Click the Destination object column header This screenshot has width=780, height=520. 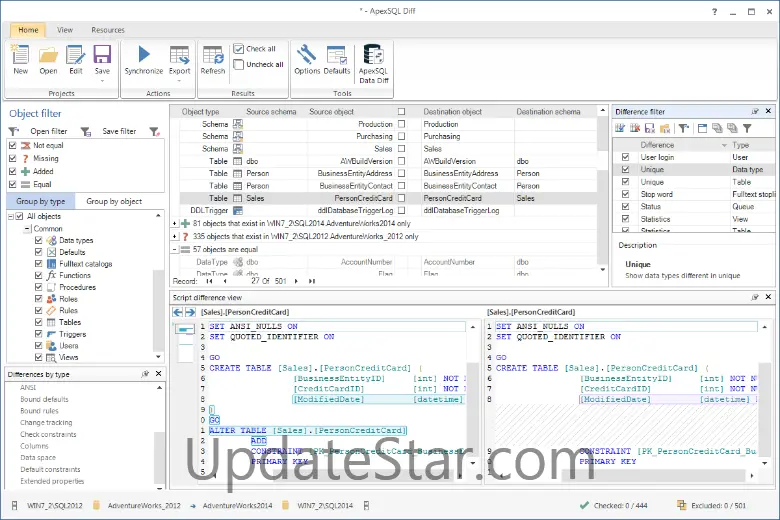[x=453, y=111]
